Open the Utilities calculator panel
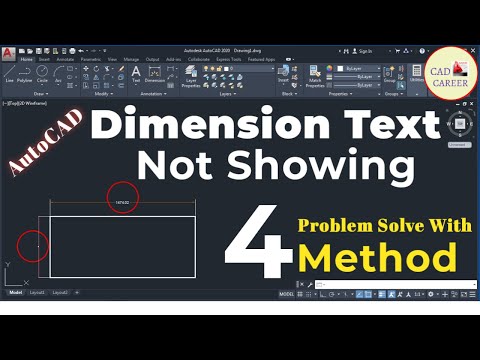Image resolution: width=480 pixels, height=360 pixels. click(417, 73)
